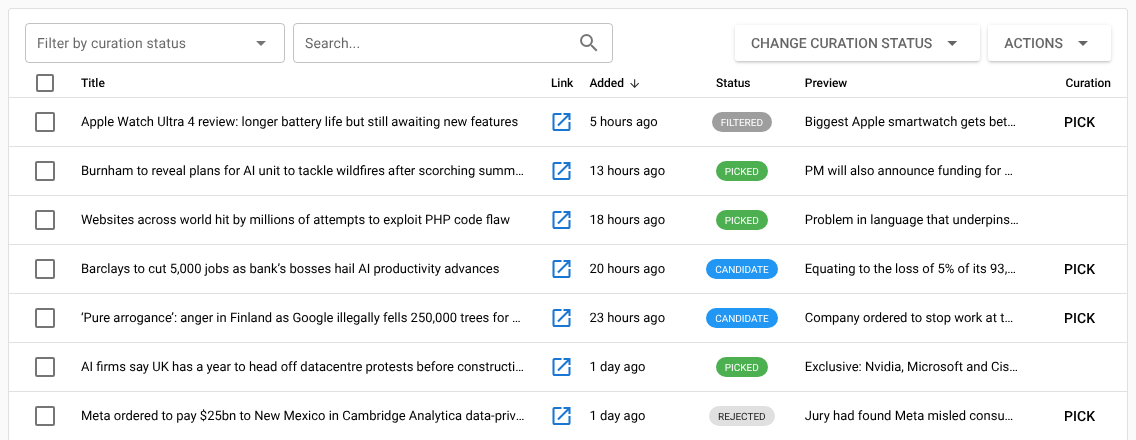Click the Link column header
1136x440 pixels.
click(x=561, y=83)
